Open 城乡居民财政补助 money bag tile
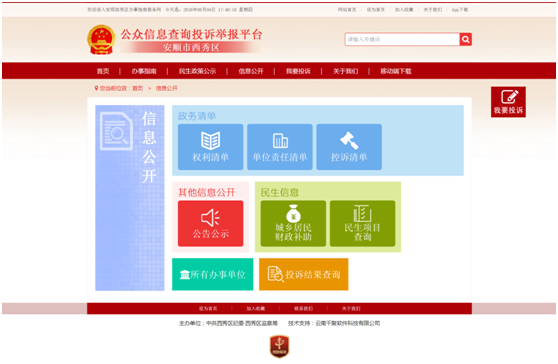558x364 pixels. tap(293, 223)
